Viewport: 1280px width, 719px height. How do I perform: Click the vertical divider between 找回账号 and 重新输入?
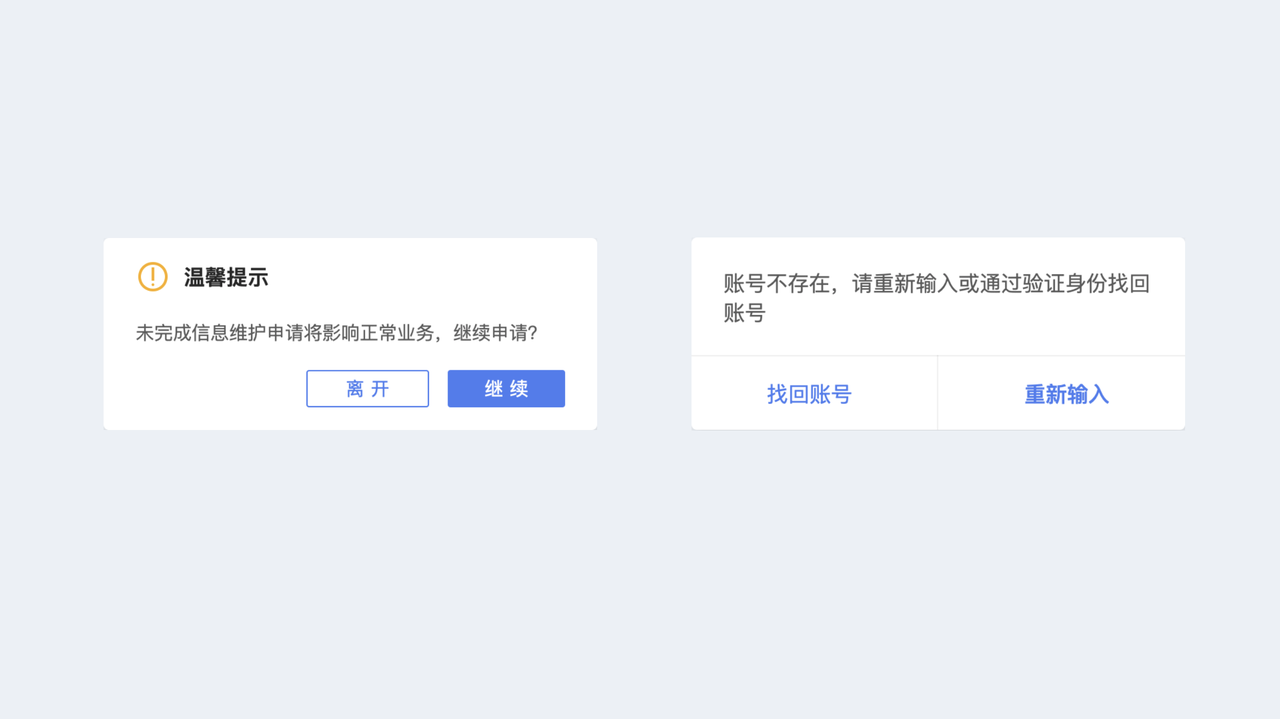938,393
